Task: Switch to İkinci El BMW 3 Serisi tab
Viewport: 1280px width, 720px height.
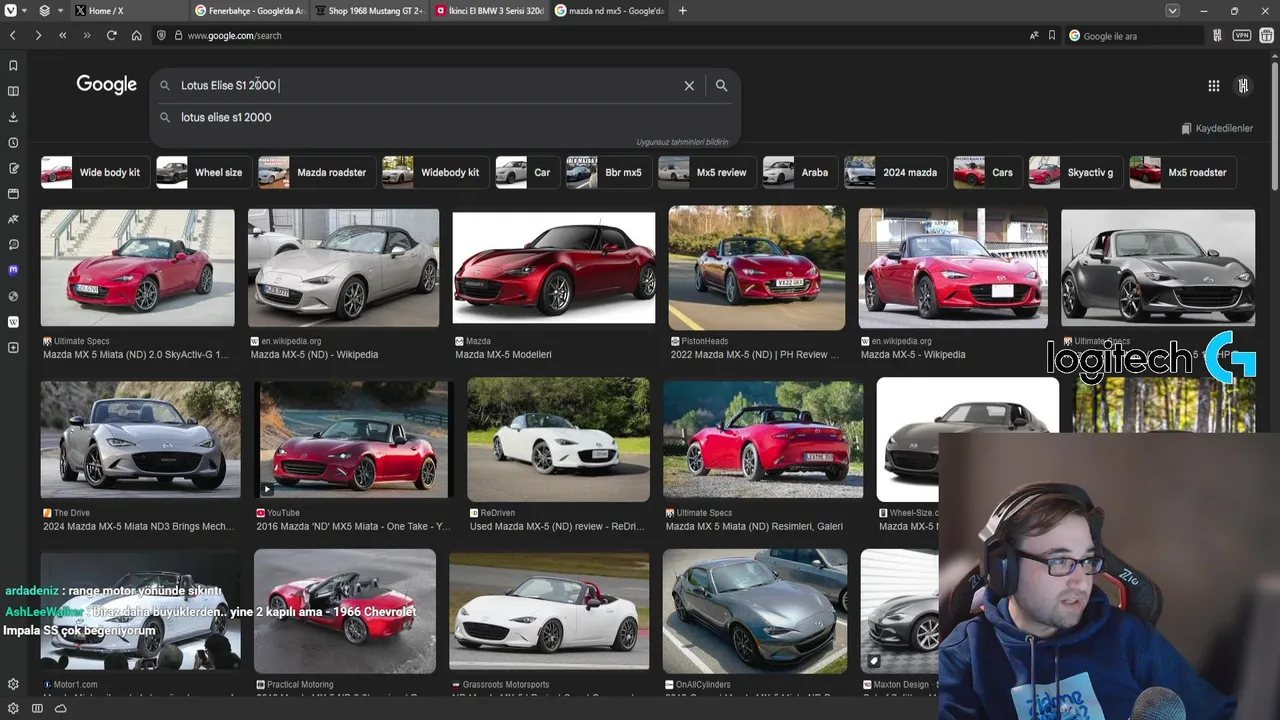Action: pos(488,11)
